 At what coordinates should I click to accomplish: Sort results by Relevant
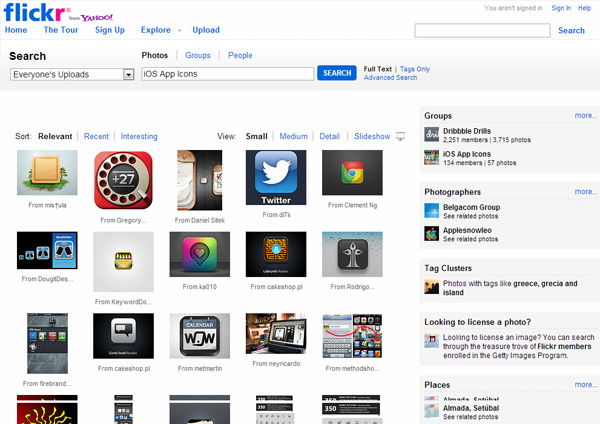(x=55, y=136)
